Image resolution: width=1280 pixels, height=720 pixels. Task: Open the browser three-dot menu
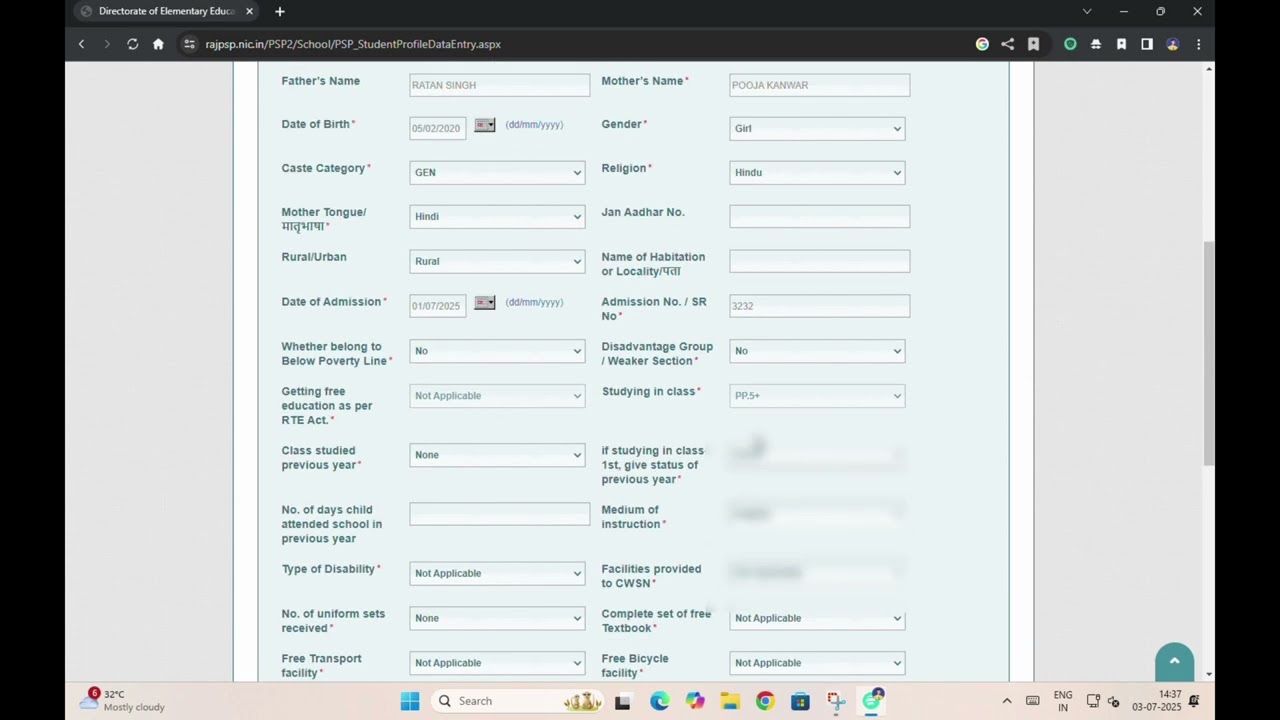[x=1198, y=44]
